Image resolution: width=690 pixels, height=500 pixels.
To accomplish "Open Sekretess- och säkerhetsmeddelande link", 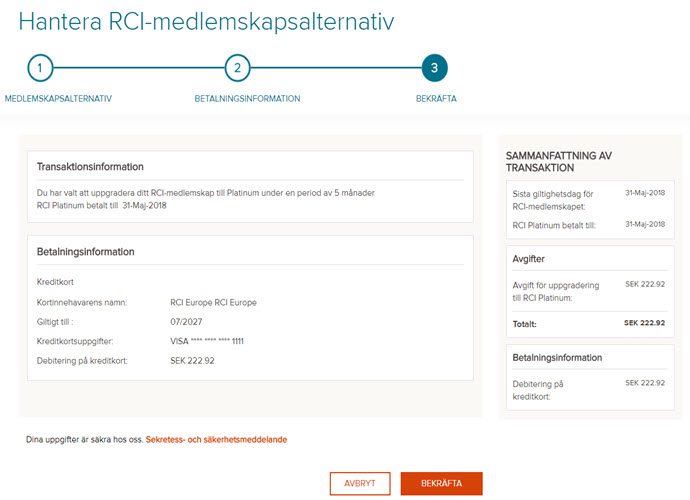I will click(x=216, y=439).
